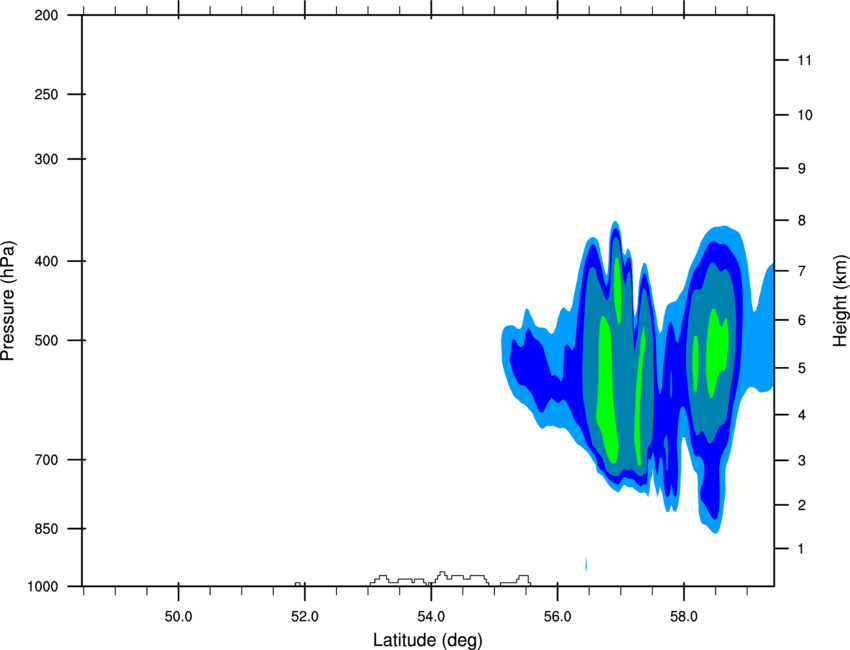Click the 1 km height label
The height and width of the screenshot is (650, 850).
pyautogui.click(x=802, y=549)
